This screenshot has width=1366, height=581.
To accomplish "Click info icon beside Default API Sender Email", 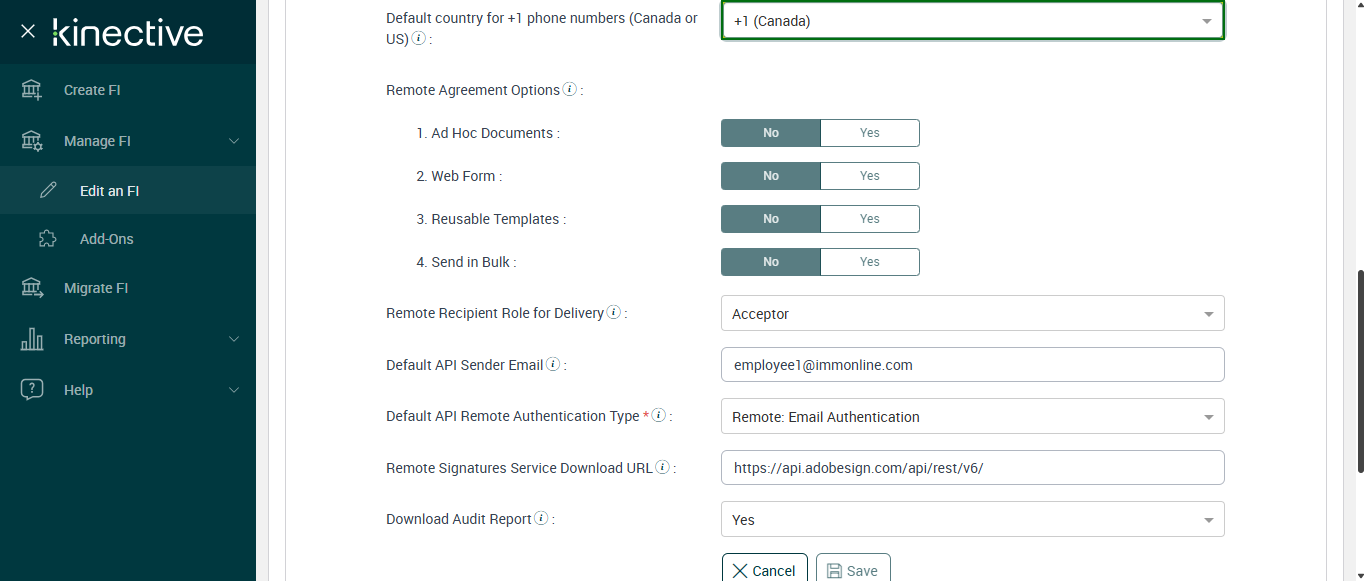I will coord(553,364).
